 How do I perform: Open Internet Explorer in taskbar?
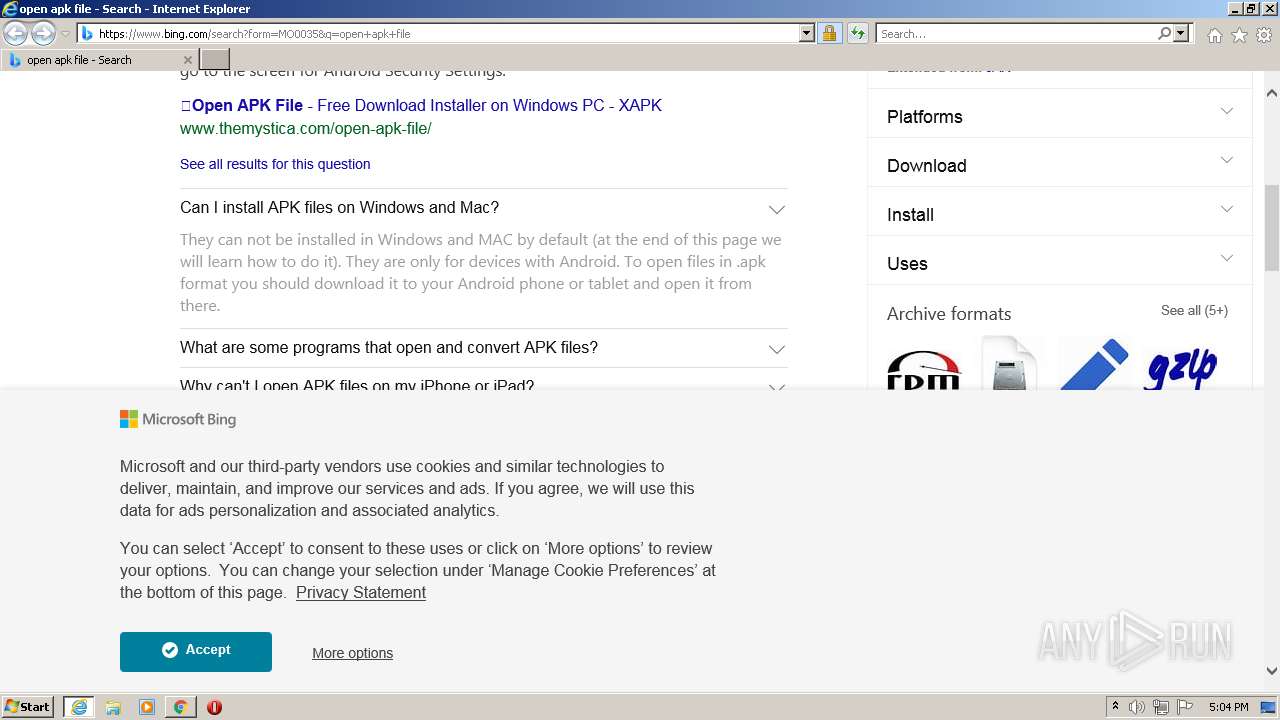tap(79, 707)
